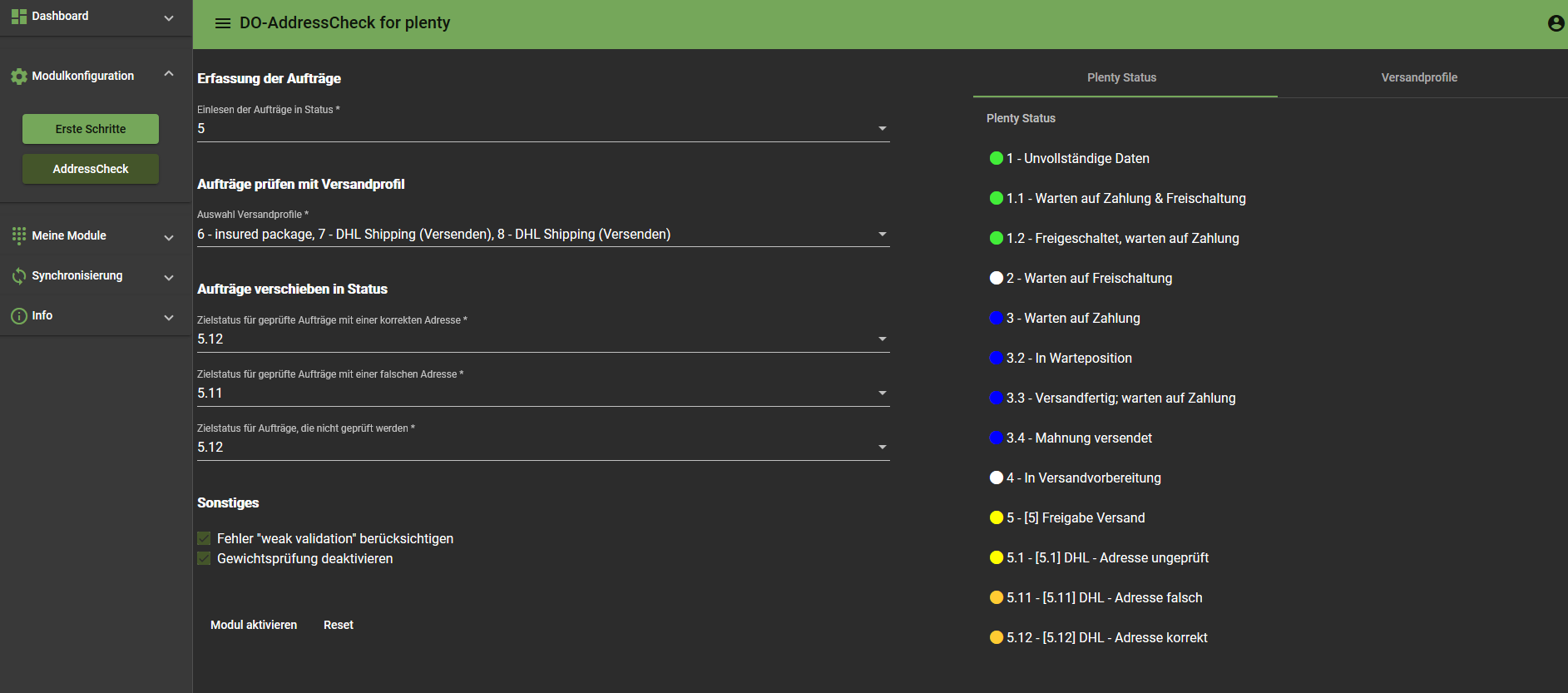Toggle Gewichtsprüfung deaktivieren checkbox
1568x693 pixels.
204,559
